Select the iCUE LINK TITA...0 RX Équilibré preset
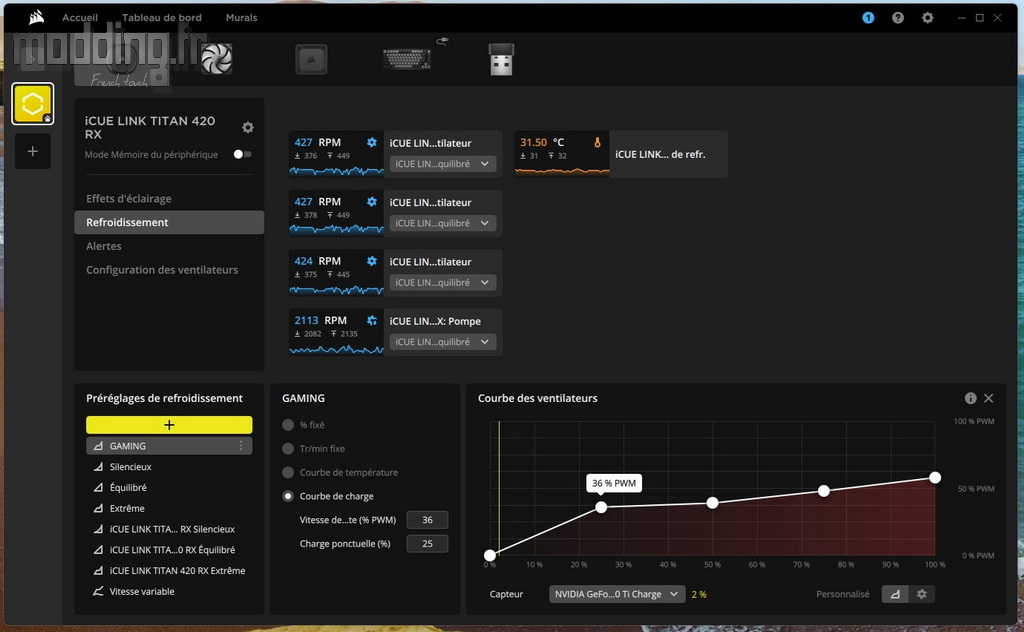 click(x=169, y=550)
